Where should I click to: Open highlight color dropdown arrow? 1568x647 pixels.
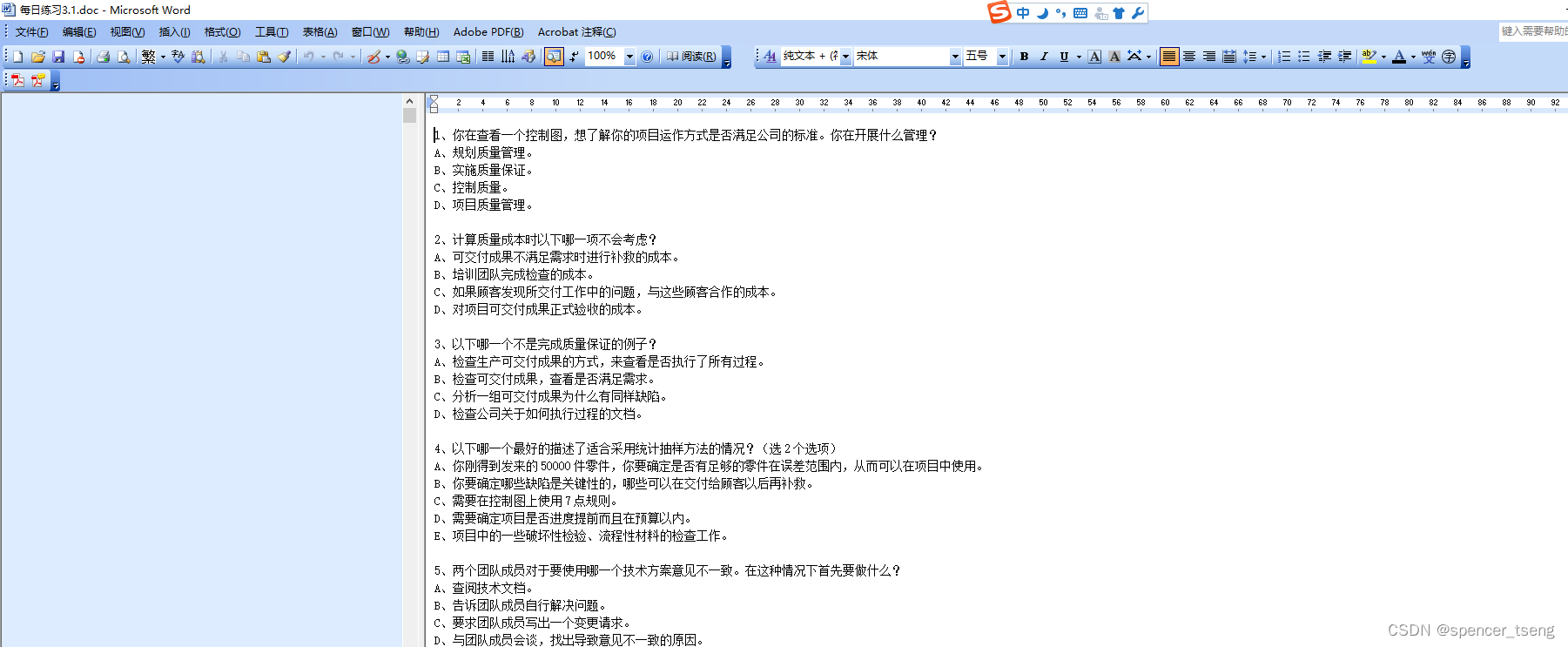[x=1383, y=57]
